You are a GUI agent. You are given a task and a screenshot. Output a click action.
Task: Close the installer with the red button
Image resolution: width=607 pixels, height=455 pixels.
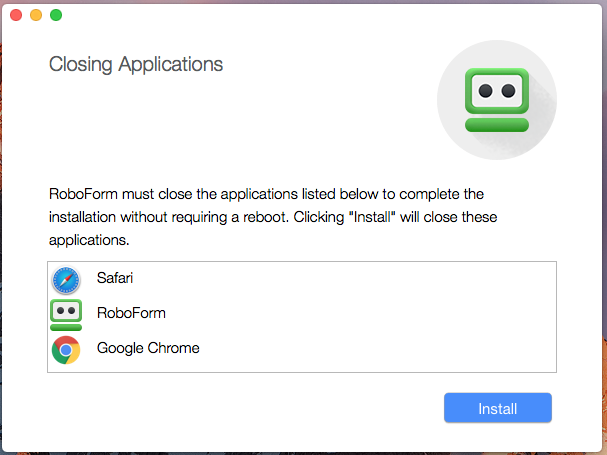pyautogui.click(x=16, y=16)
